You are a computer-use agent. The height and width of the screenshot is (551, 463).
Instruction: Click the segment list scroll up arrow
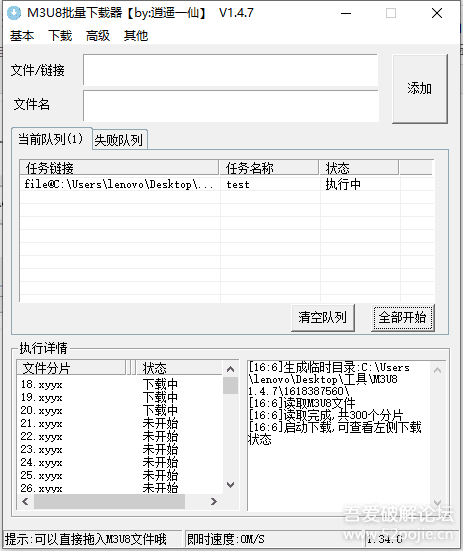coord(230,369)
